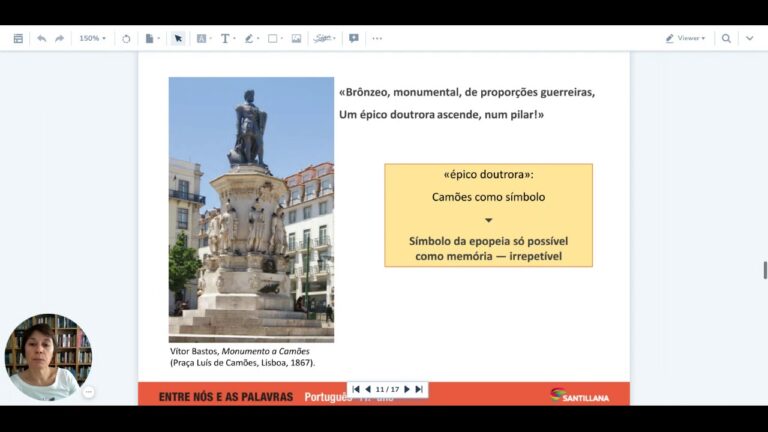The image size is (768, 432).
Task: Click the Santillana logo
Action: click(579, 395)
